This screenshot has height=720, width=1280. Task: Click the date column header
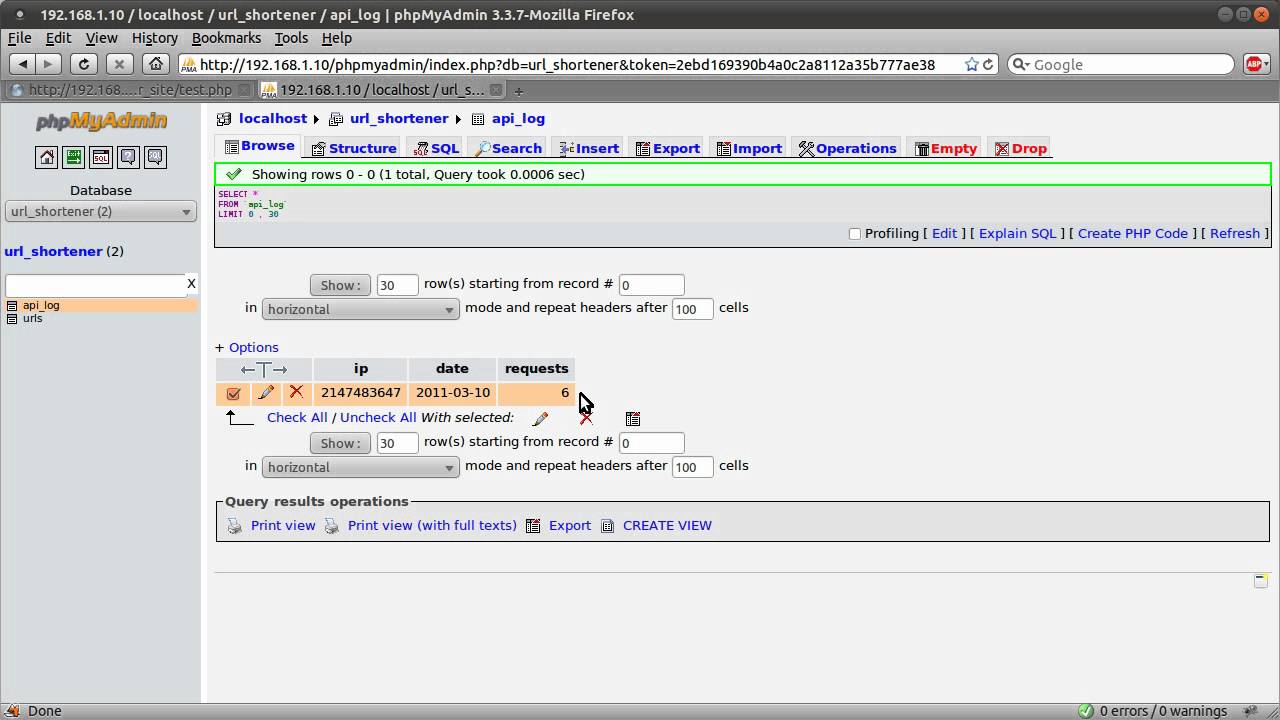452,369
